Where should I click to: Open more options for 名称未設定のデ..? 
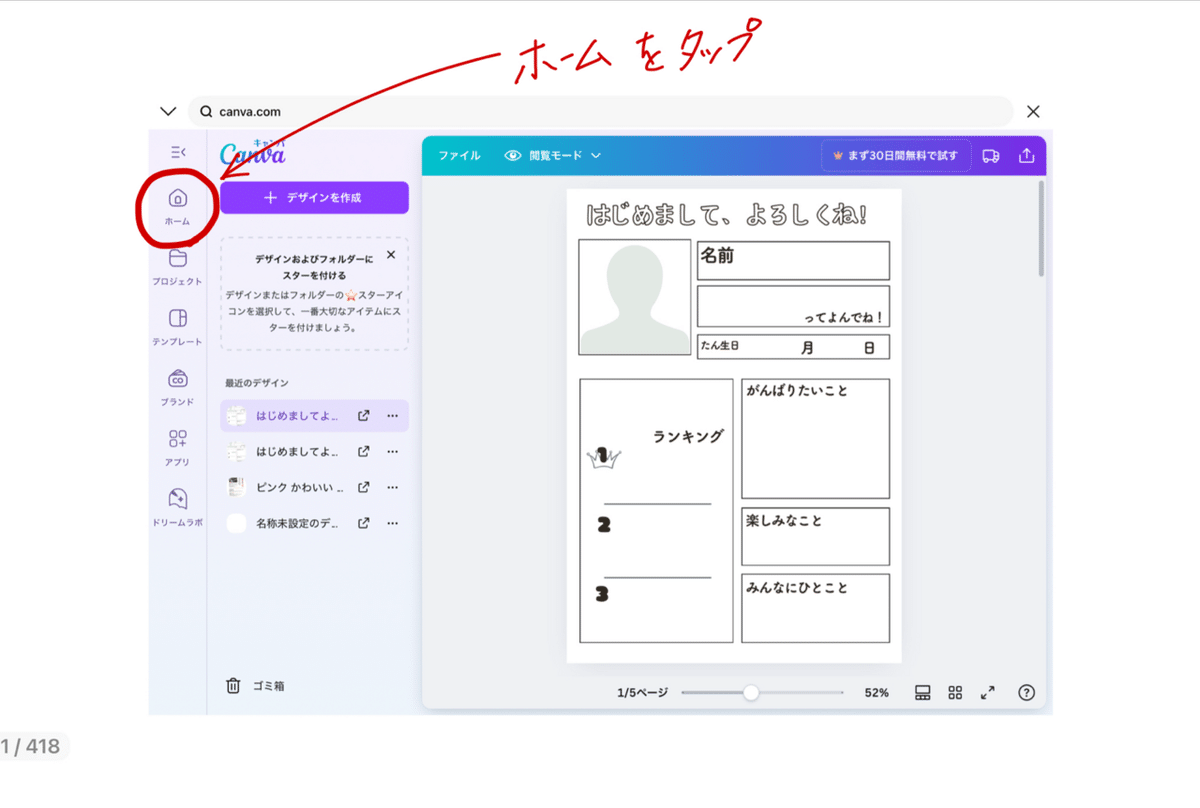coord(393,523)
